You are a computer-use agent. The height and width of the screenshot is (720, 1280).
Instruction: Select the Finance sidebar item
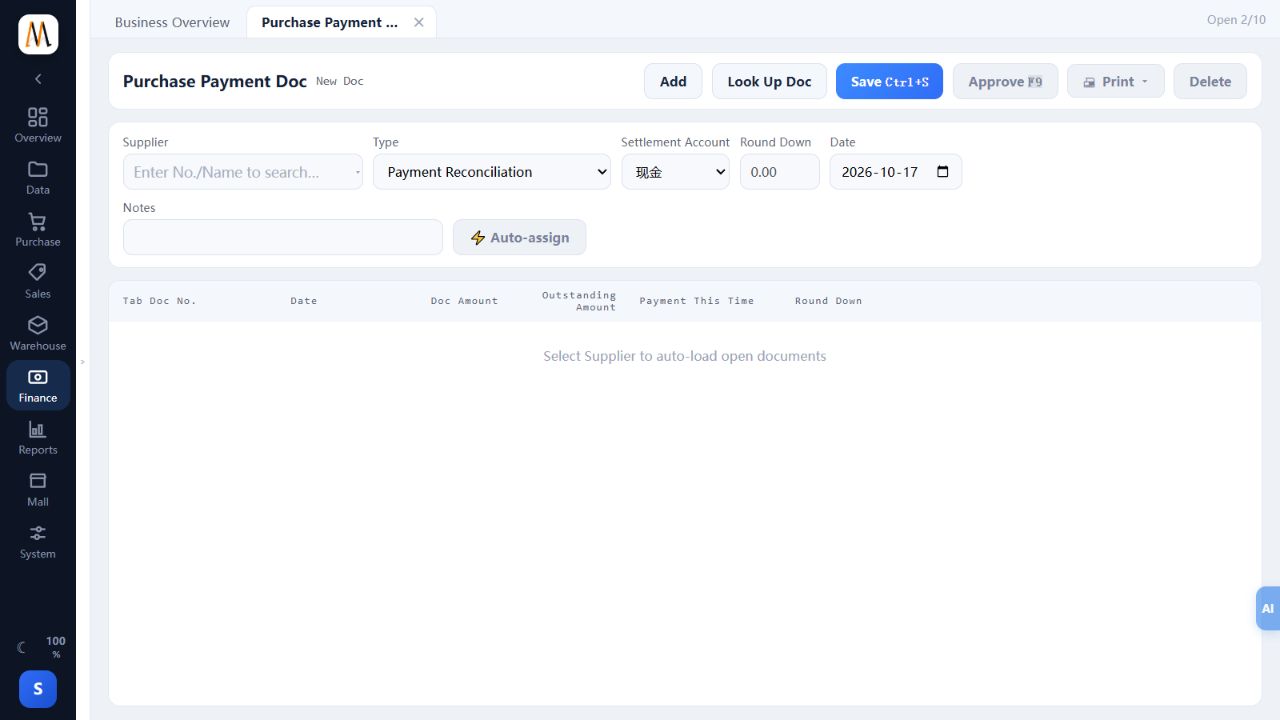[x=38, y=386]
